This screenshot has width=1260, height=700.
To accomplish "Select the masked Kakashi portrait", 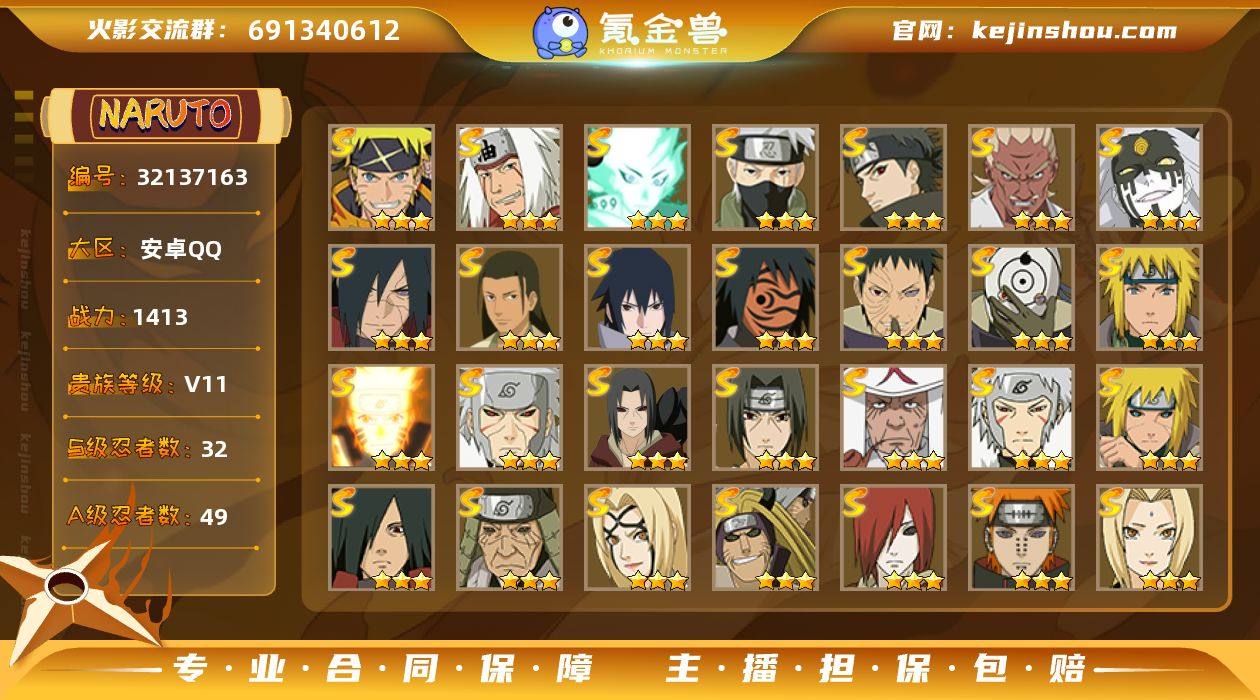I will [765, 178].
